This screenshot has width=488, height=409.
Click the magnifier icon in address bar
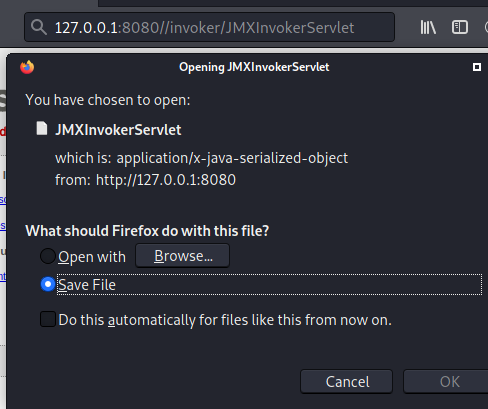click(39, 27)
